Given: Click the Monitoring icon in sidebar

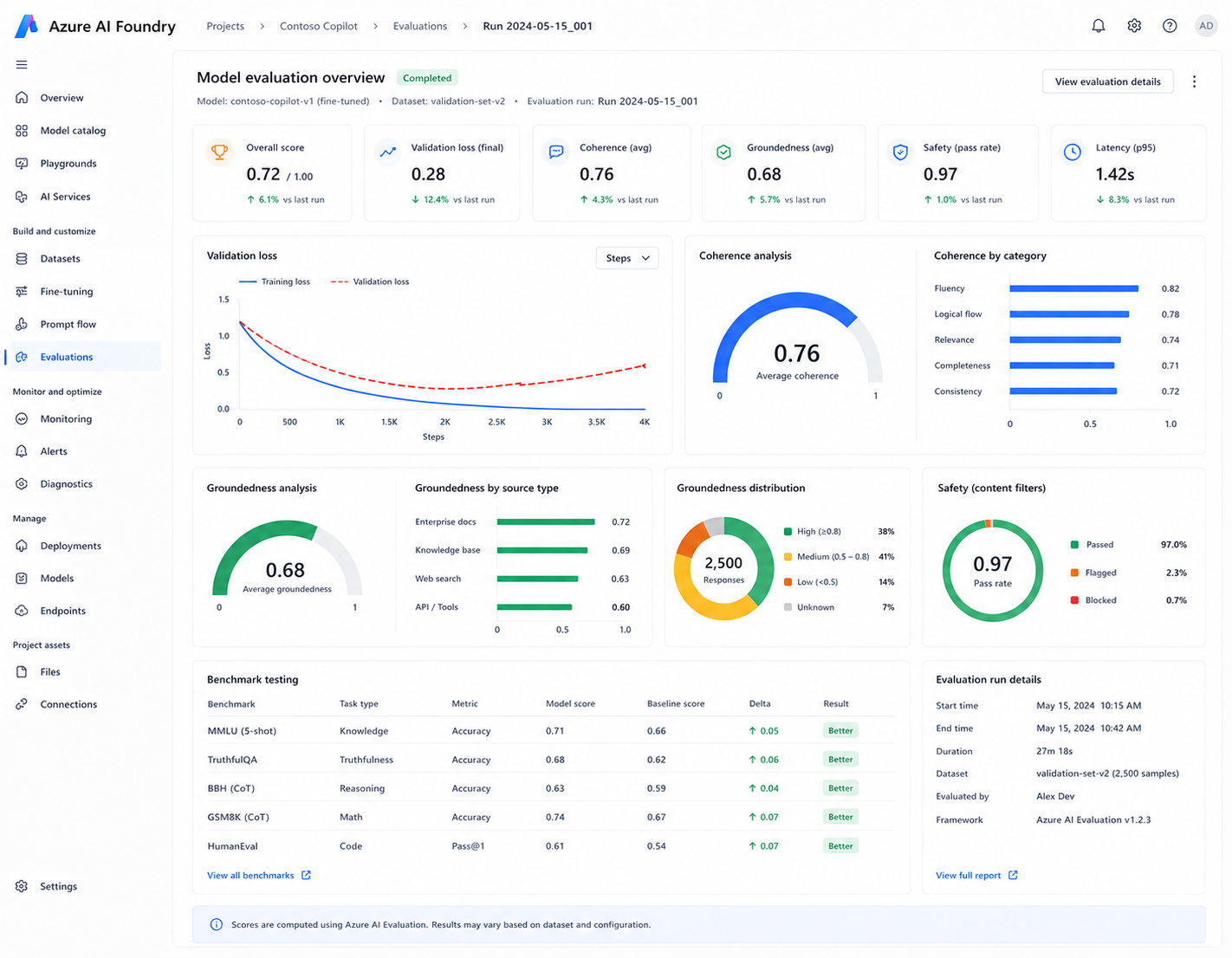Looking at the screenshot, I should (x=22, y=419).
